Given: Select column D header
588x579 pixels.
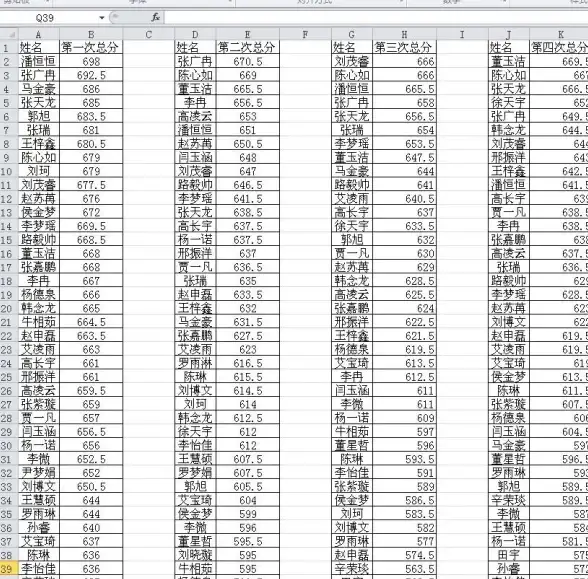Looking at the screenshot, I should coord(195,34).
